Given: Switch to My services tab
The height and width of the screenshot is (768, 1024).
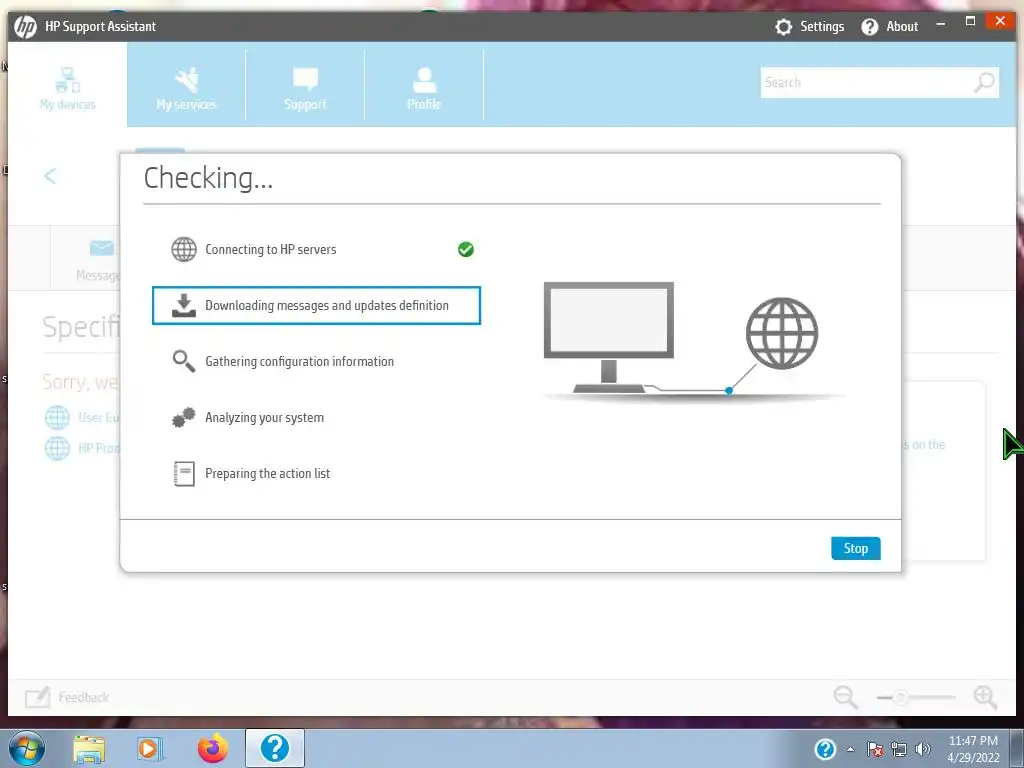Looking at the screenshot, I should [186, 89].
